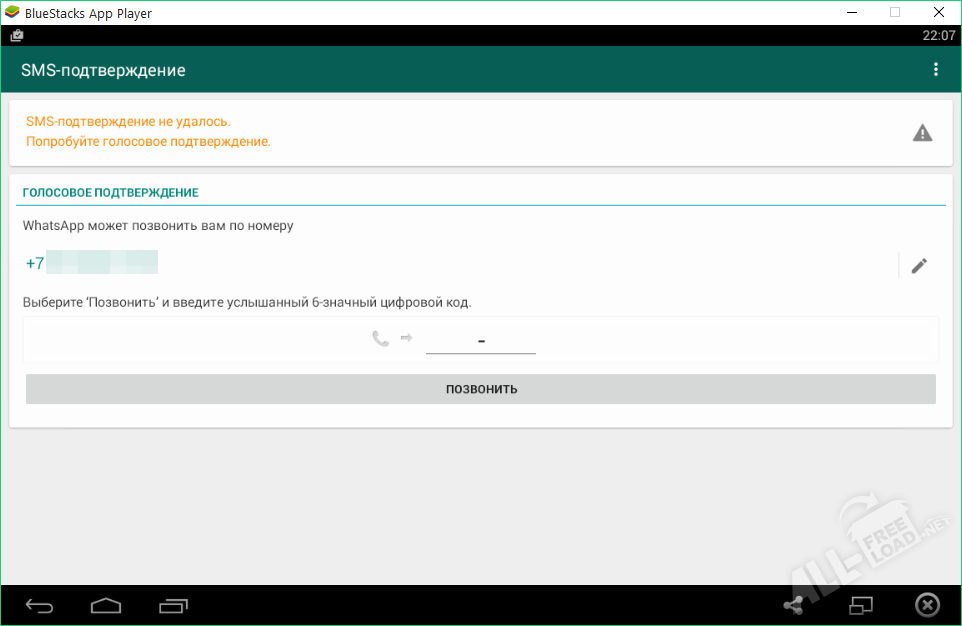The image size is (962, 626).
Task: Click the BlueStacks logo in title bar
Action: tap(13, 13)
